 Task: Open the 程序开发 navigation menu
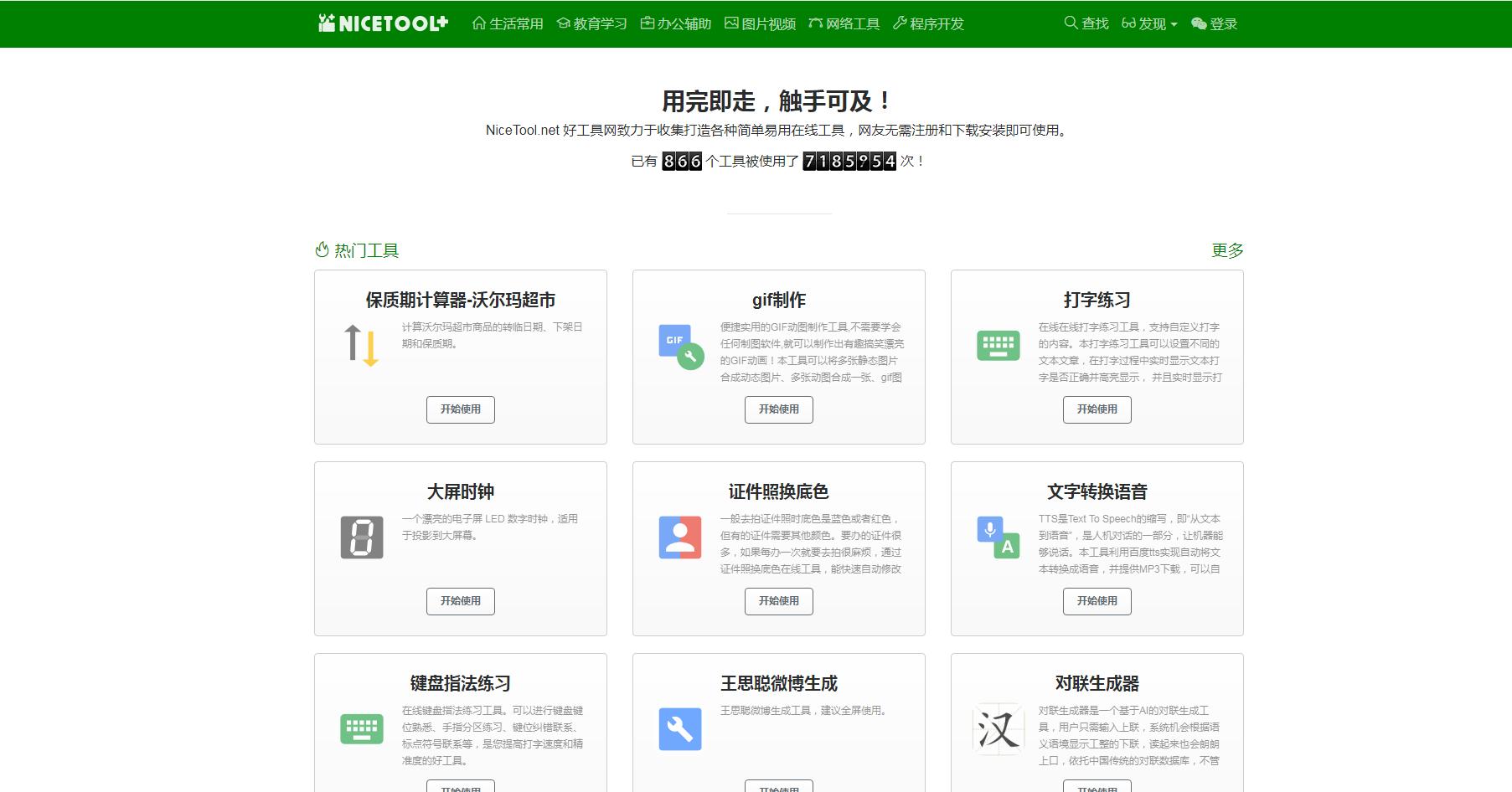tap(931, 23)
